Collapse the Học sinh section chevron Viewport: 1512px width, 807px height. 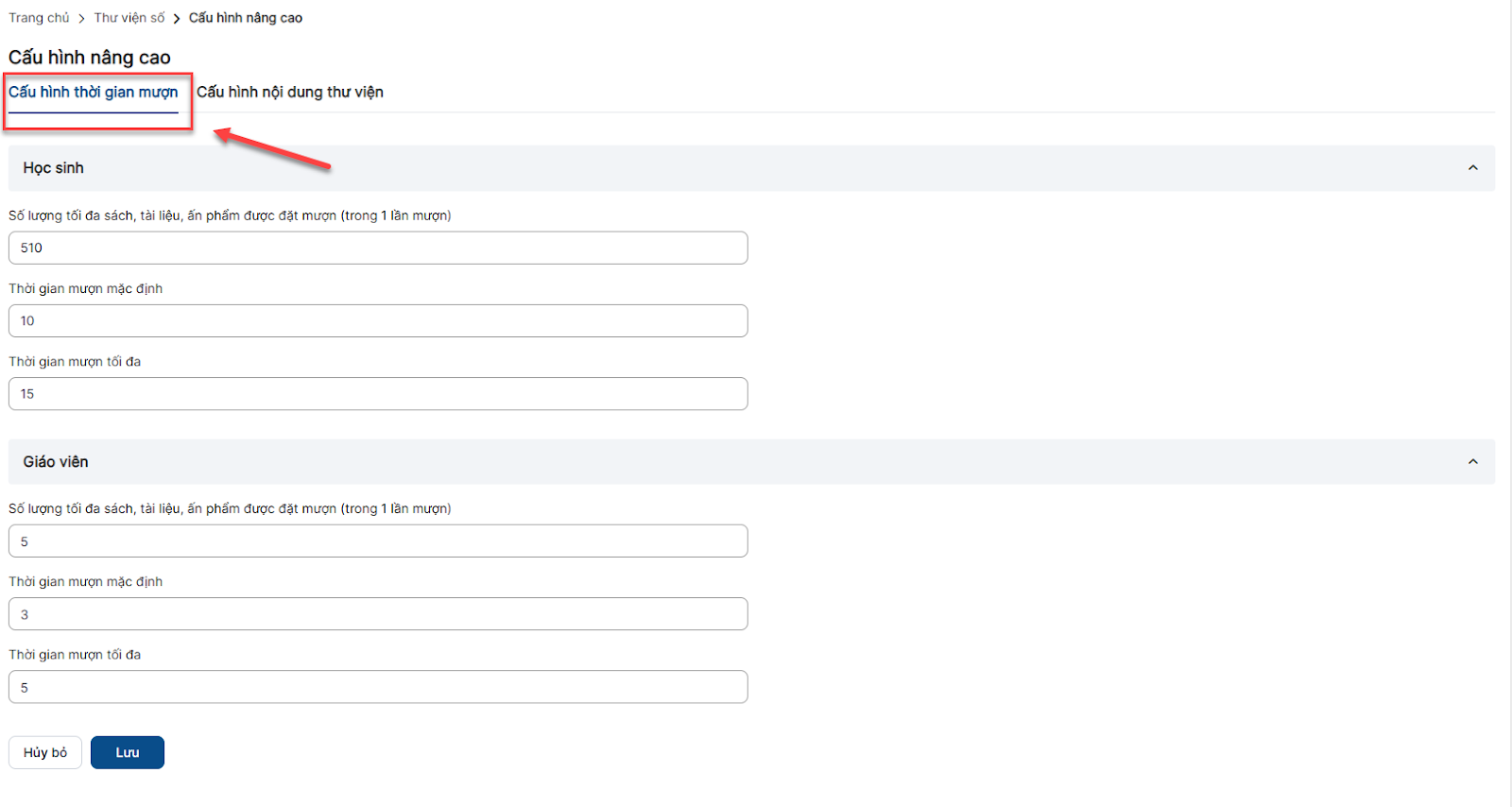pyautogui.click(x=1472, y=168)
